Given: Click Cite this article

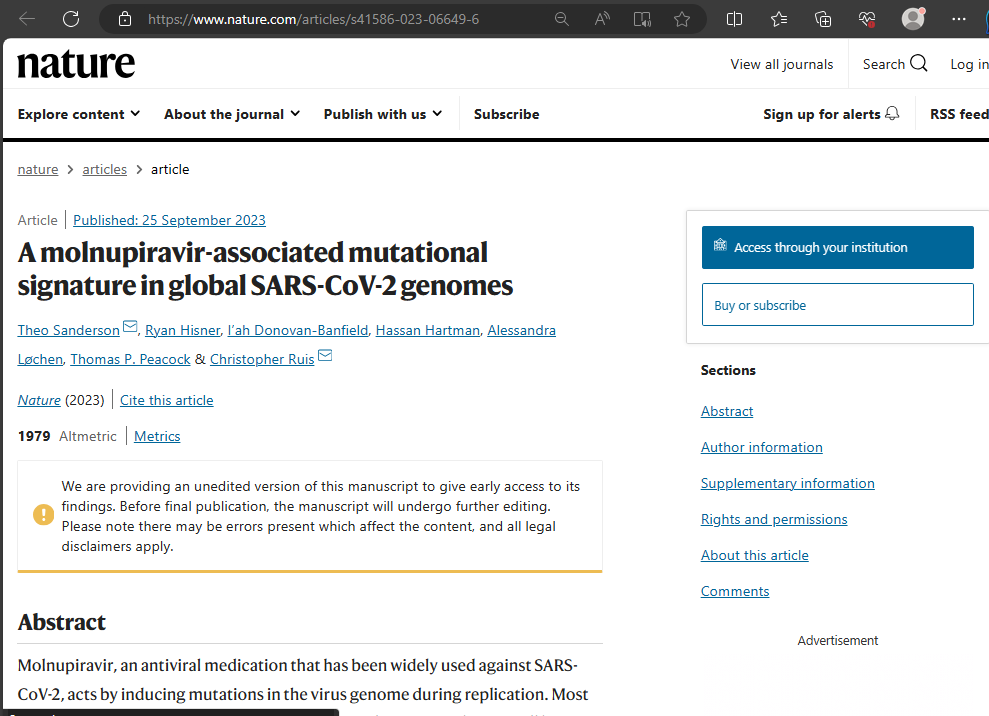Looking at the screenshot, I should (167, 401).
